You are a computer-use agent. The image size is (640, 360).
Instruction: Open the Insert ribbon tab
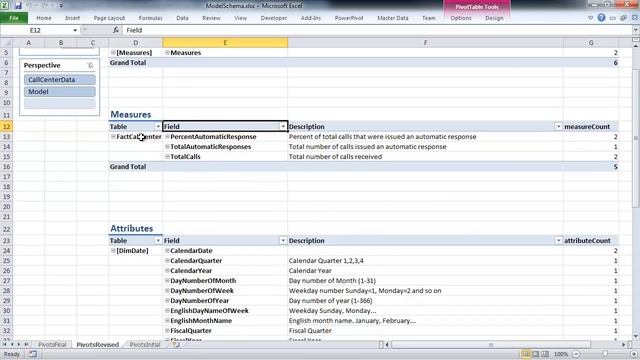pyautogui.click(x=72, y=18)
